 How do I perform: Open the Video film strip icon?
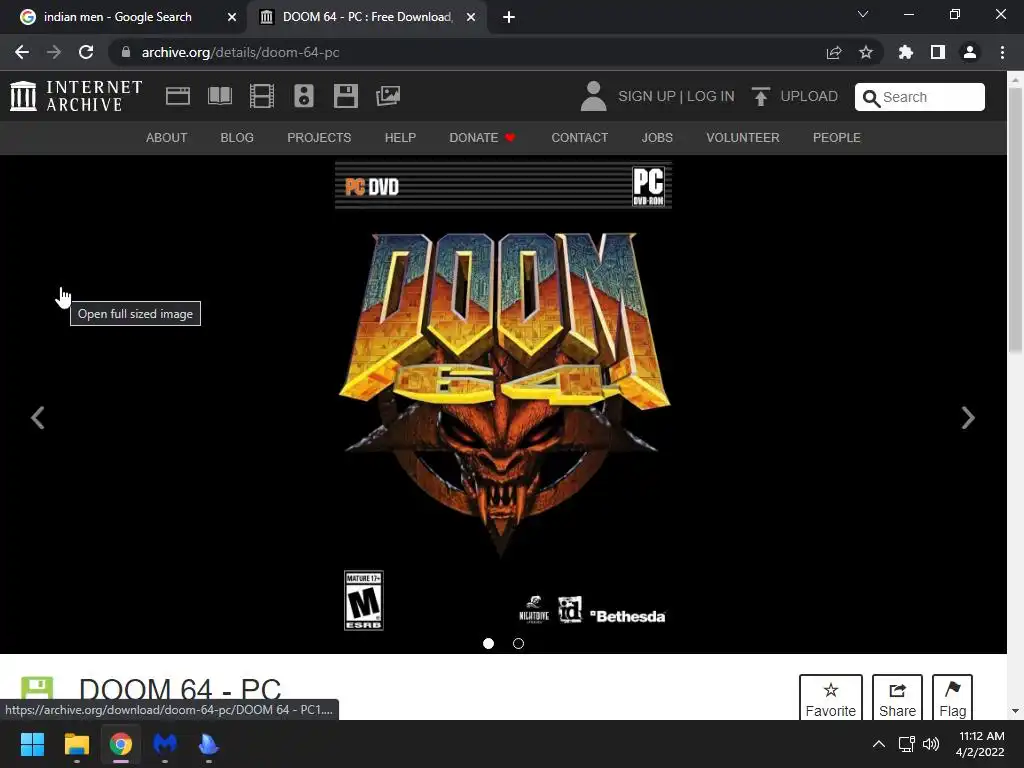click(262, 96)
